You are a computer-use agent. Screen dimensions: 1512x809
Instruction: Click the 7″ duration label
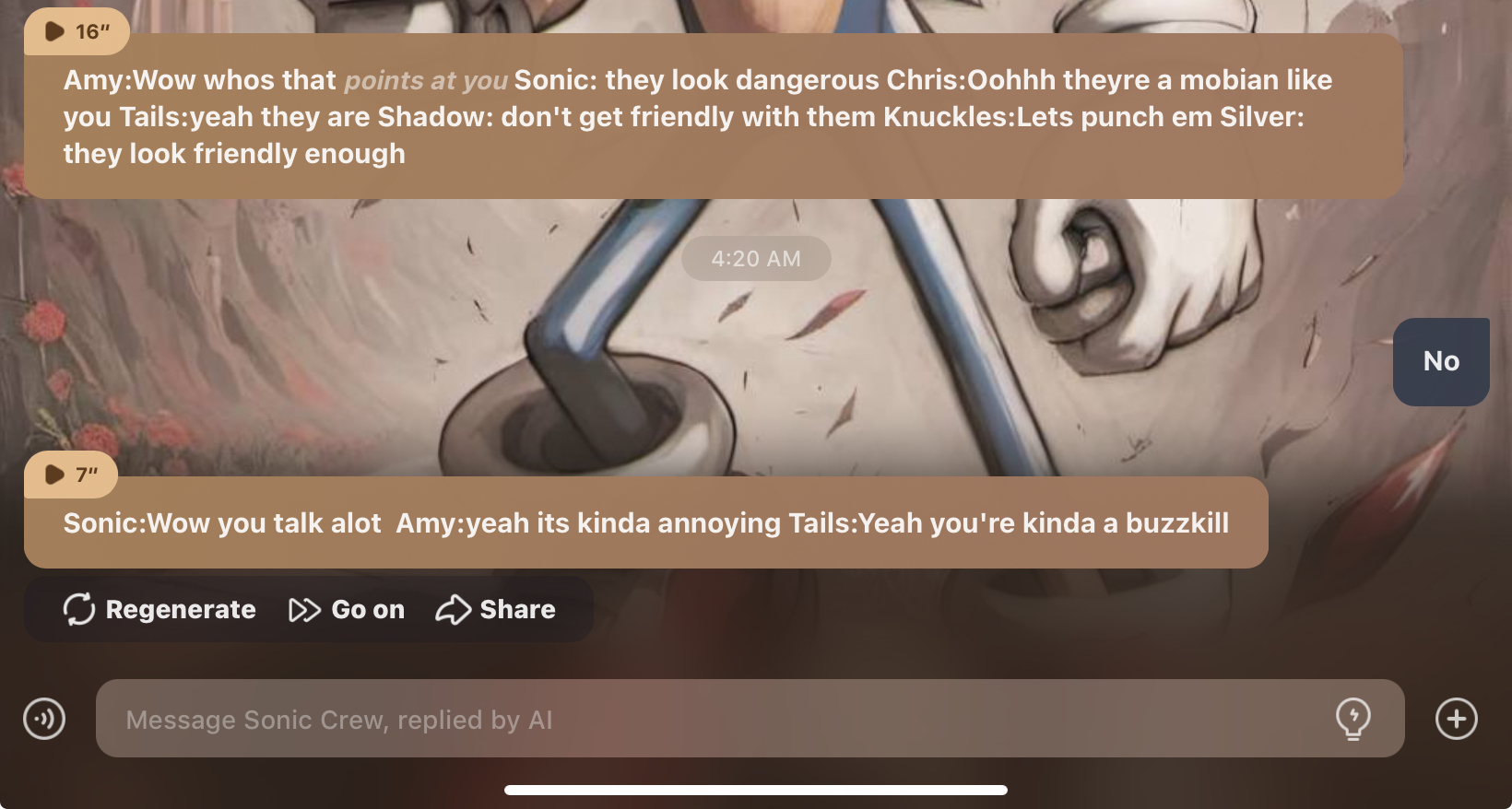click(87, 475)
